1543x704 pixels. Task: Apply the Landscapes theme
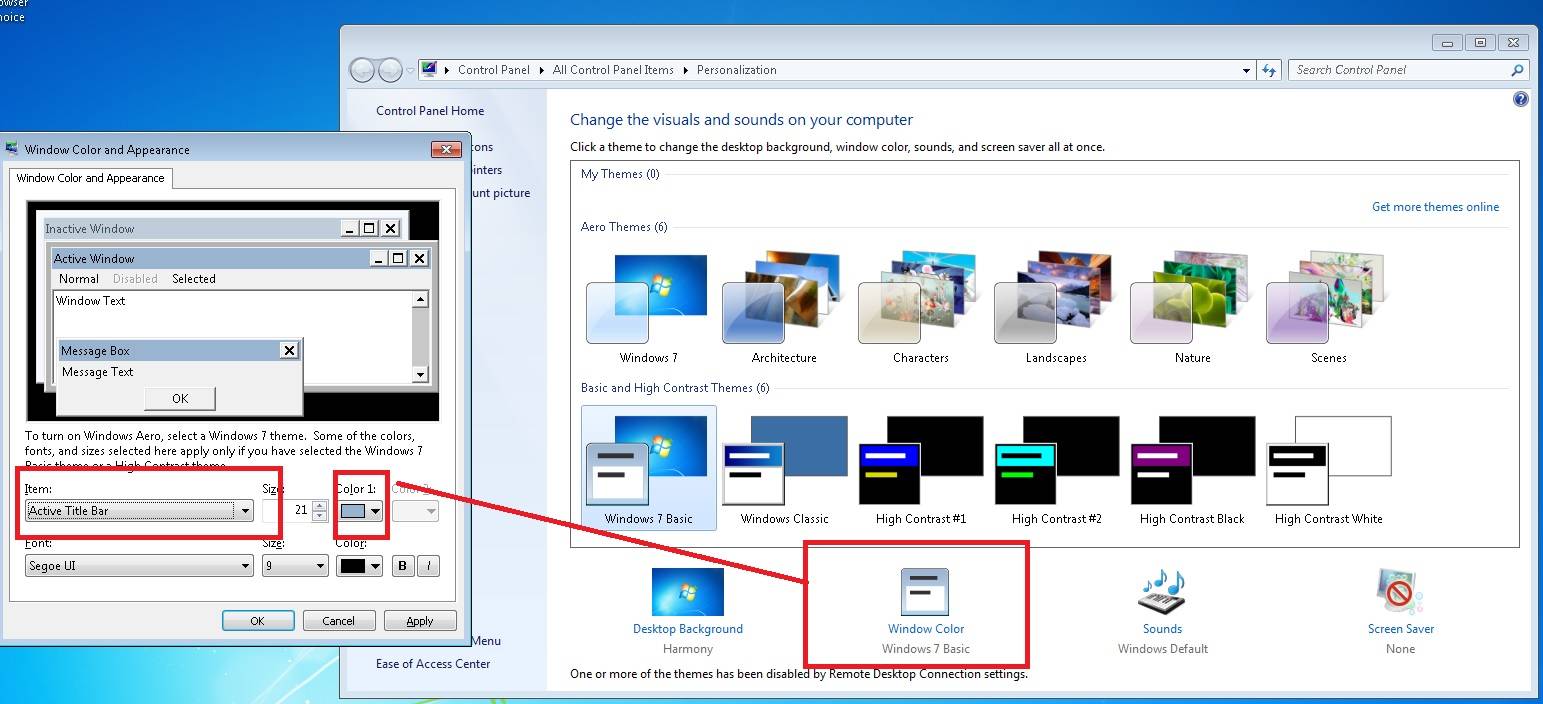point(1055,308)
